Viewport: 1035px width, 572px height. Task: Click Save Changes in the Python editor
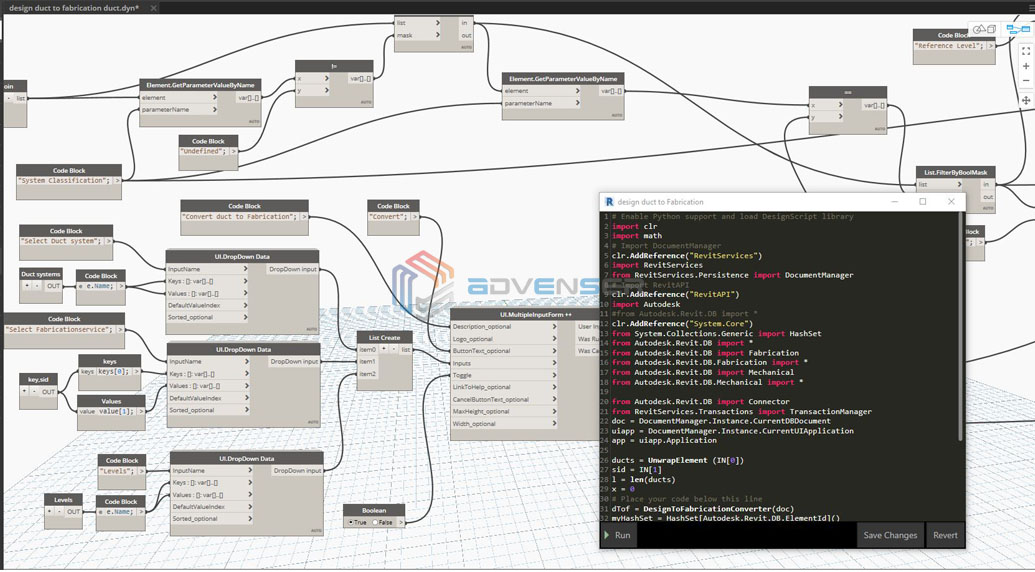[x=889, y=535]
